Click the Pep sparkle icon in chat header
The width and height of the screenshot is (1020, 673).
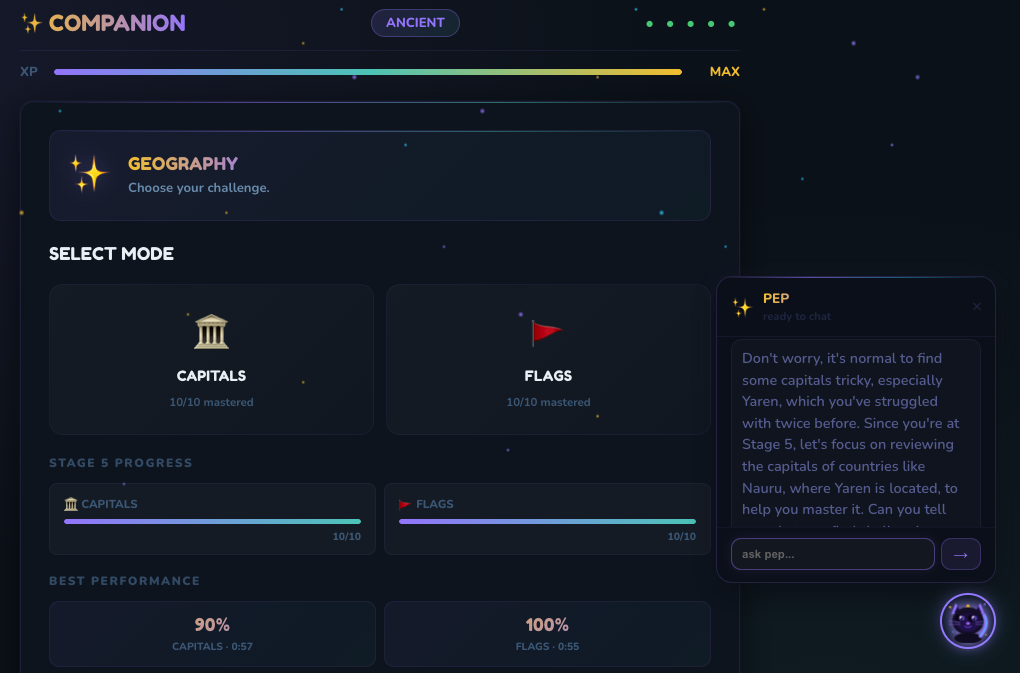[x=741, y=307]
